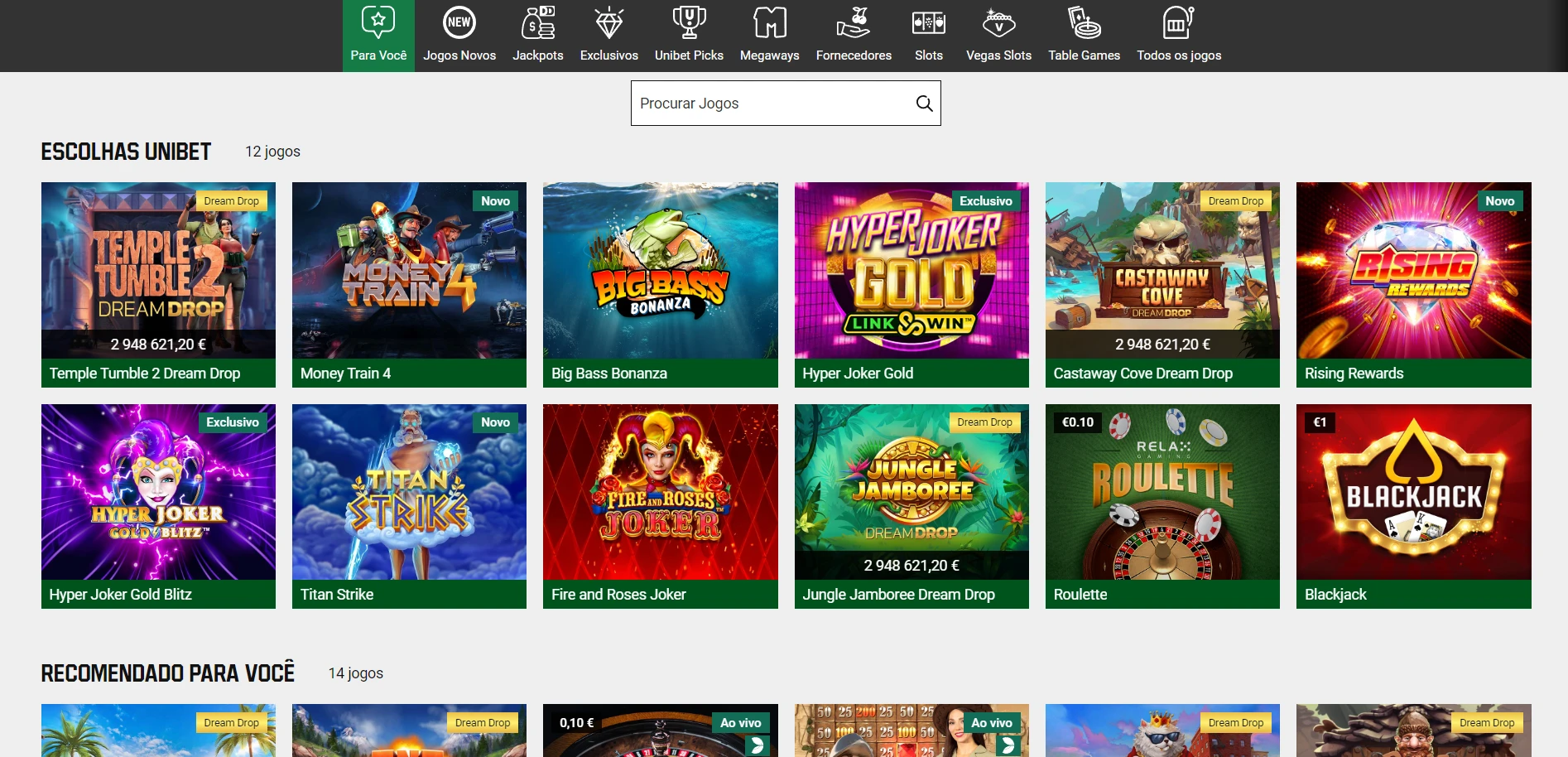The width and height of the screenshot is (1568, 757).
Task: Open the Megaways M icon
Action: pyautogui.click(x=770, y=22)
